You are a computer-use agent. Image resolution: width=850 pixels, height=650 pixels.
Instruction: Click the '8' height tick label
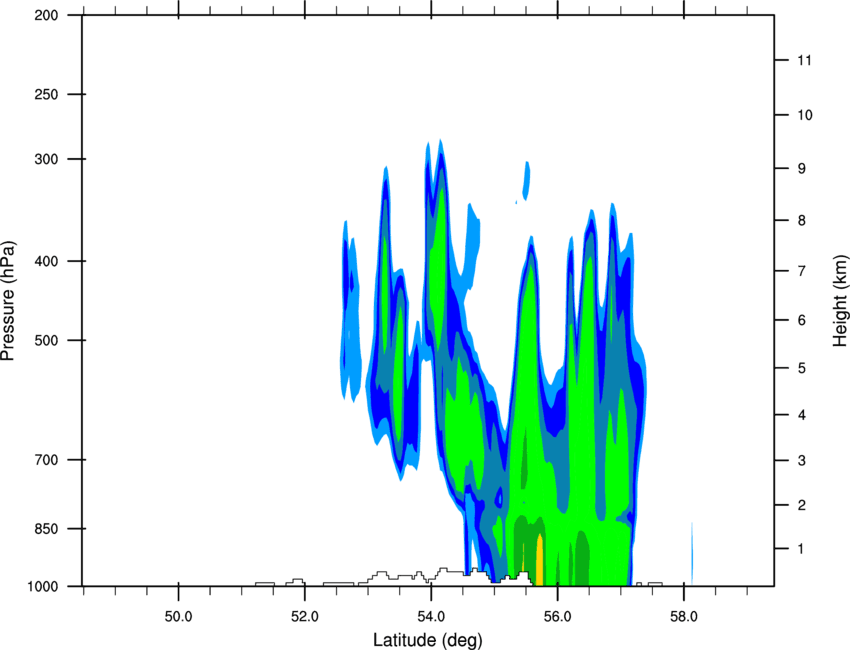(x=802, y=221)
